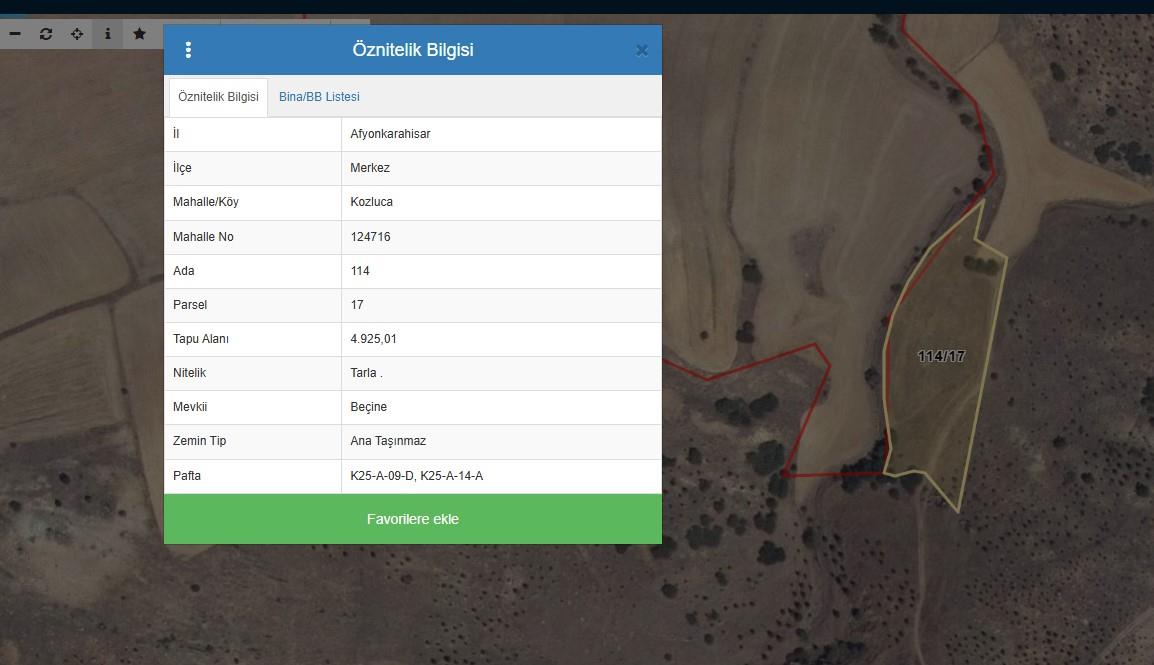This screenshot has width=1154, height=665.
Task: Click the zoom out minus icon
Action: point(15,34)
